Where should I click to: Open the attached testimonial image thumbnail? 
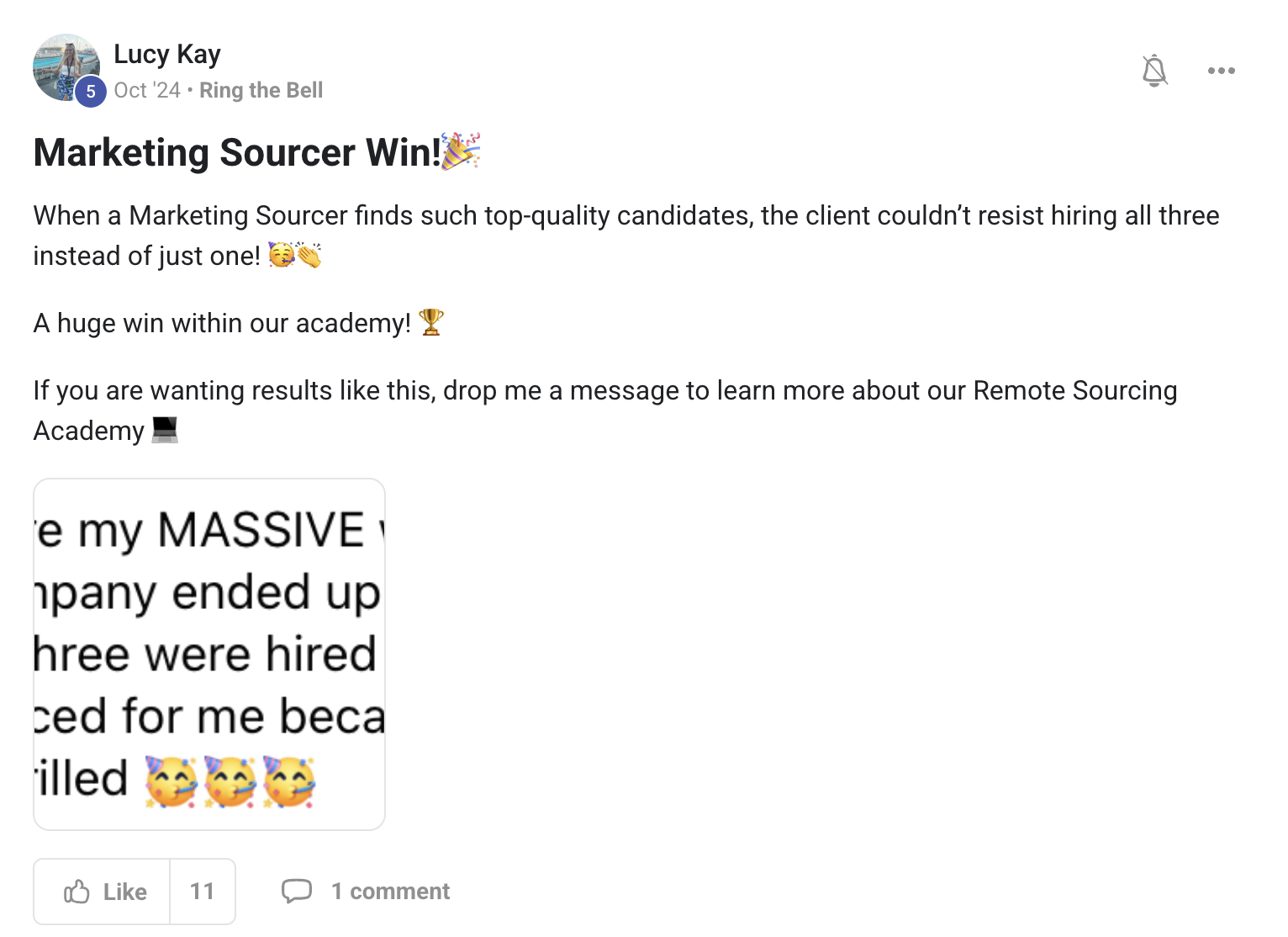tap(209, 654)
